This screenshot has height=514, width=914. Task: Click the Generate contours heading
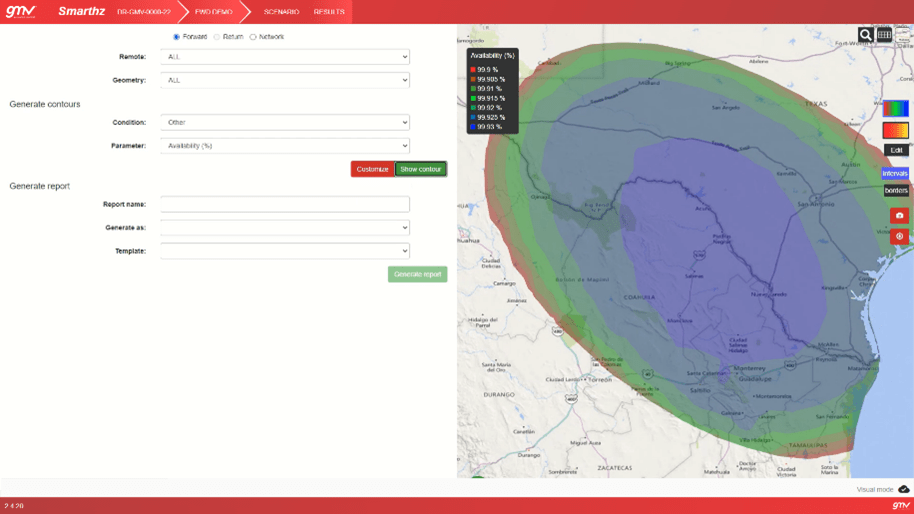coord(45,104)
